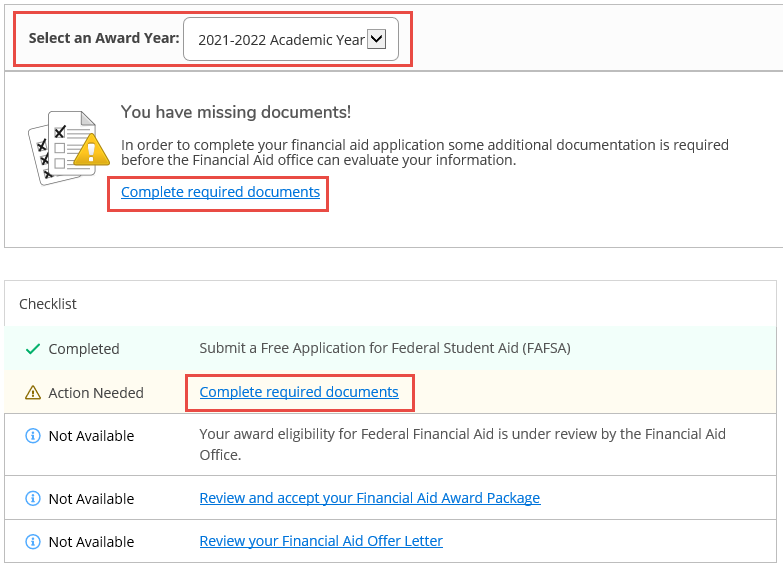Click the Submit a FAFSA checklist item

pyautogui.click(x=385, y=348)
